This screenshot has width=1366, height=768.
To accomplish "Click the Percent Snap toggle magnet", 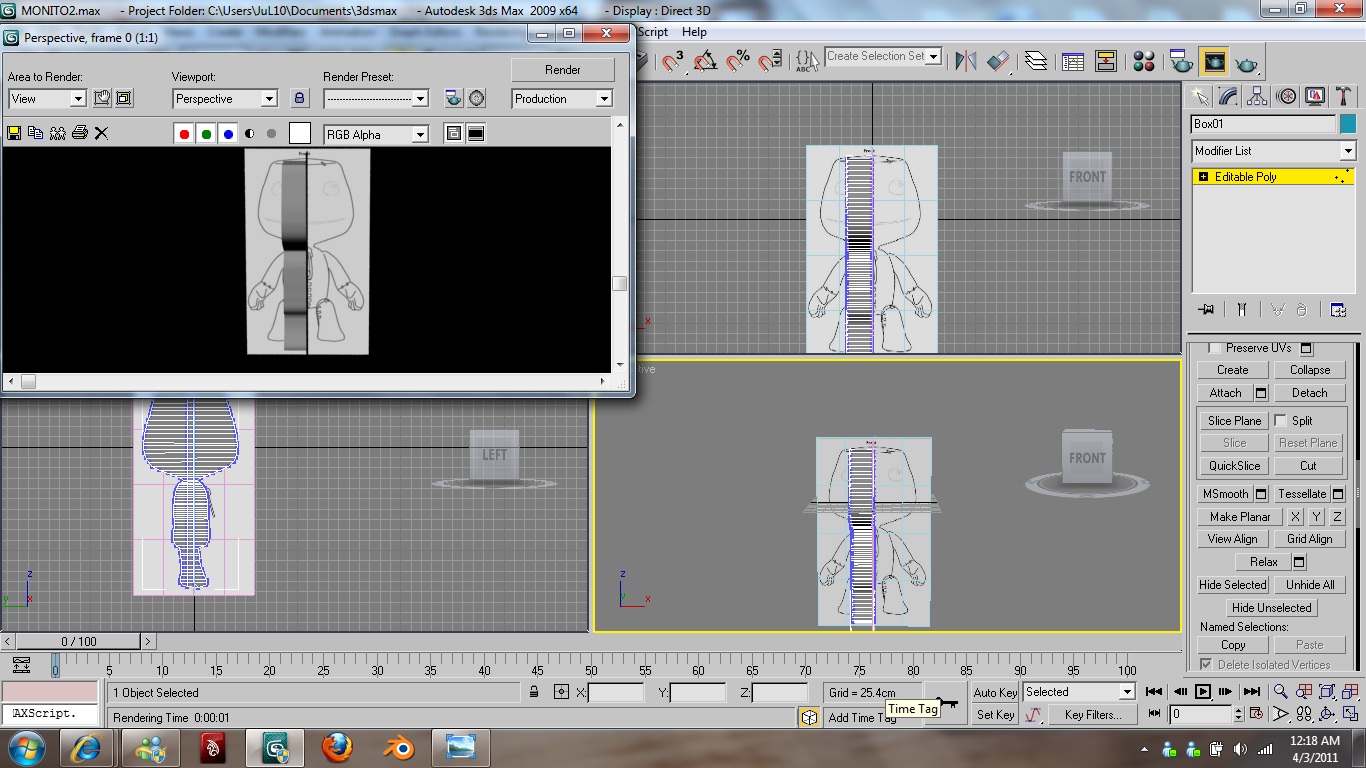I will coord(738,62).
